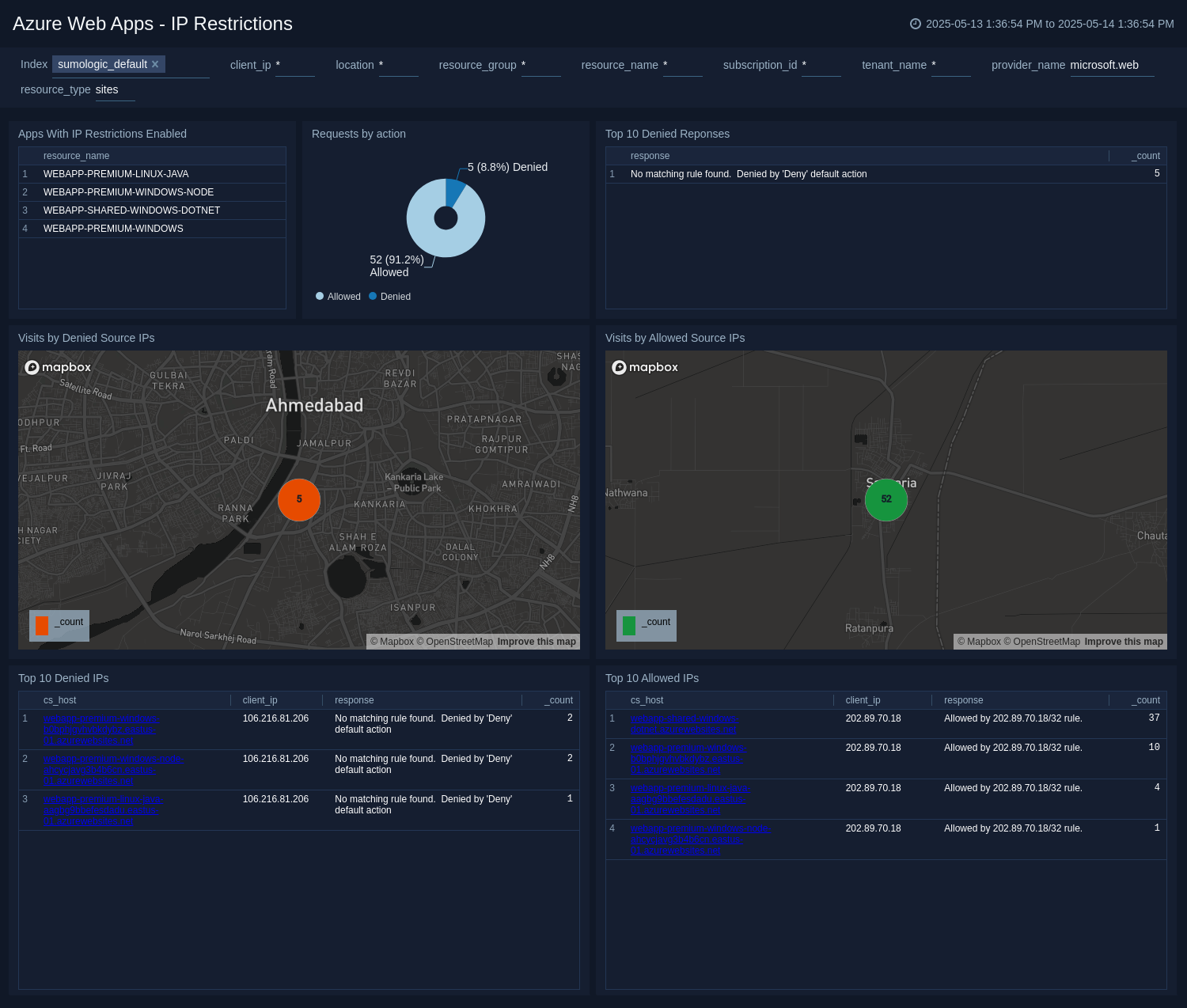Open Mapbox attribution link on Allowed Source IPs map

click(979, 642)
